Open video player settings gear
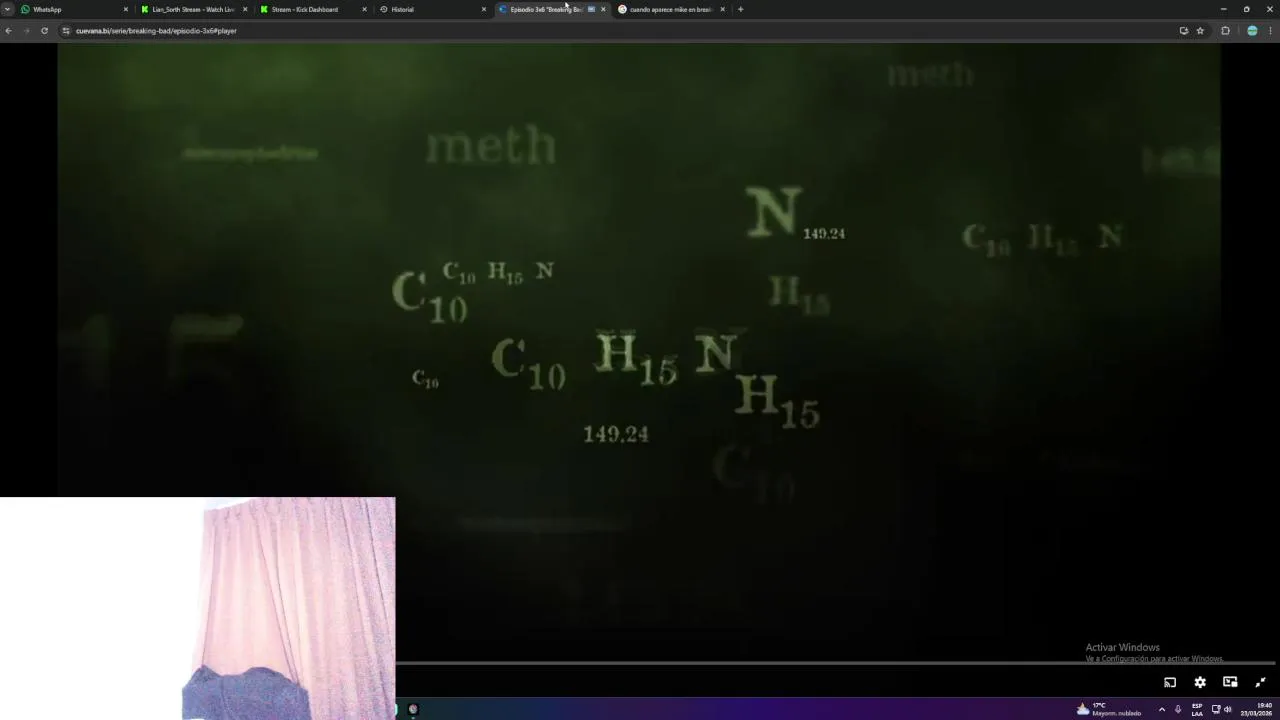1280x720 pixels. click(x=1200, y=682)
